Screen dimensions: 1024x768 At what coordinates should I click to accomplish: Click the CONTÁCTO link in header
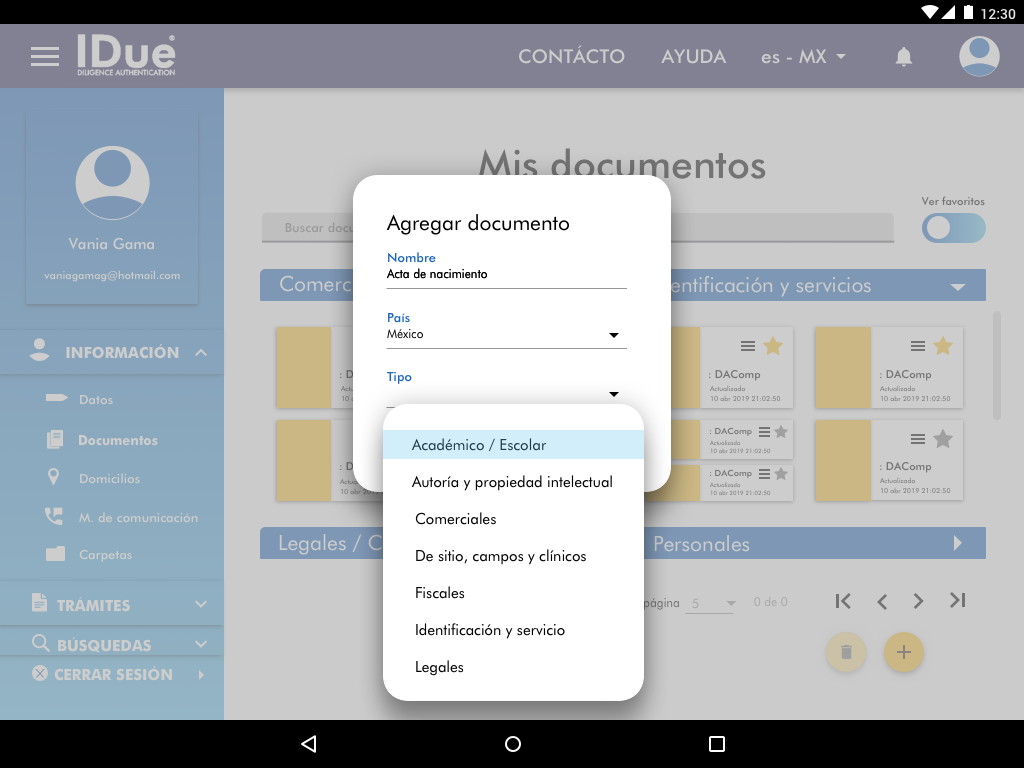pos(571,57)
